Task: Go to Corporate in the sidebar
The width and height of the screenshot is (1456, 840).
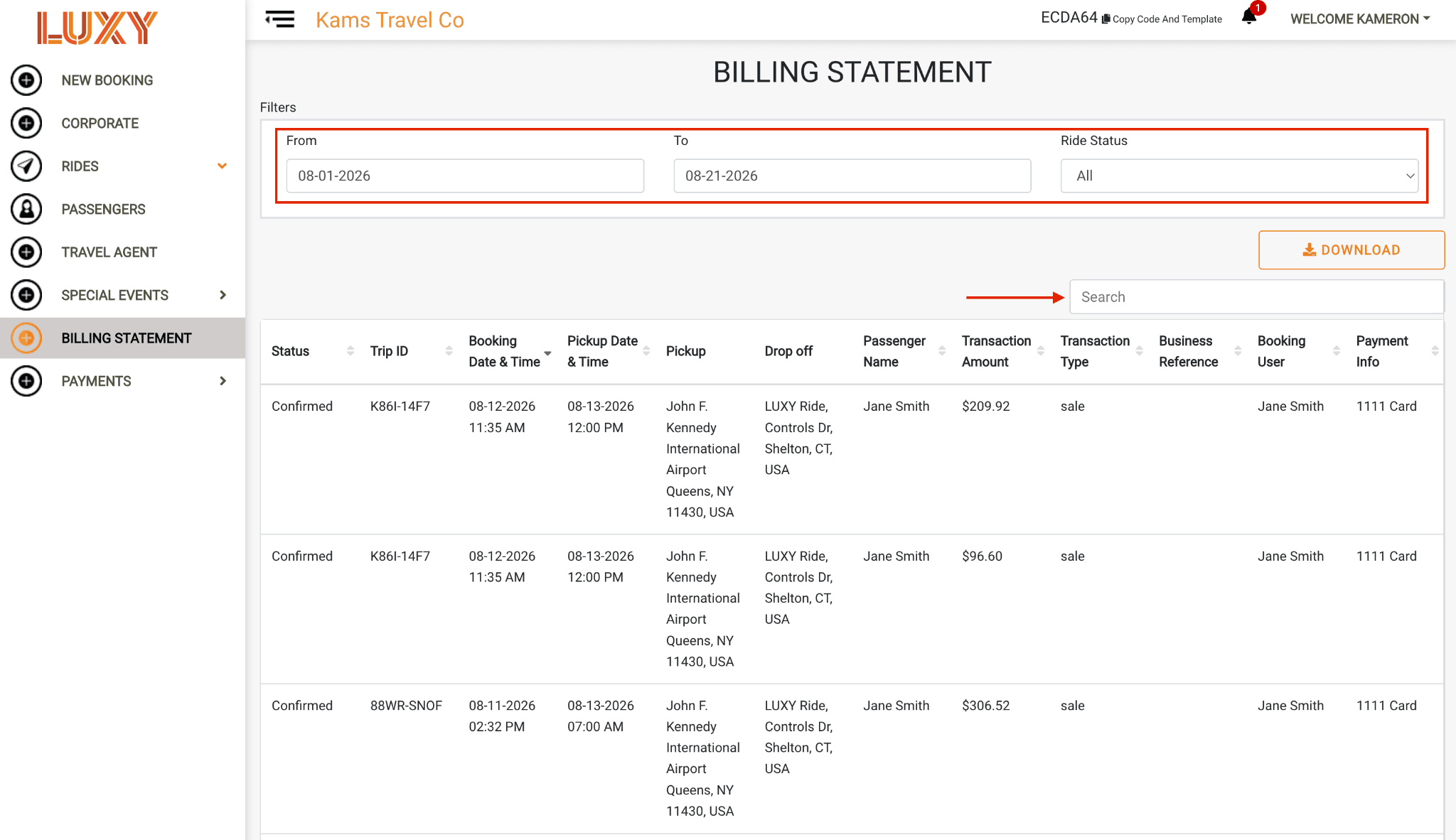Action: [100, 123]
